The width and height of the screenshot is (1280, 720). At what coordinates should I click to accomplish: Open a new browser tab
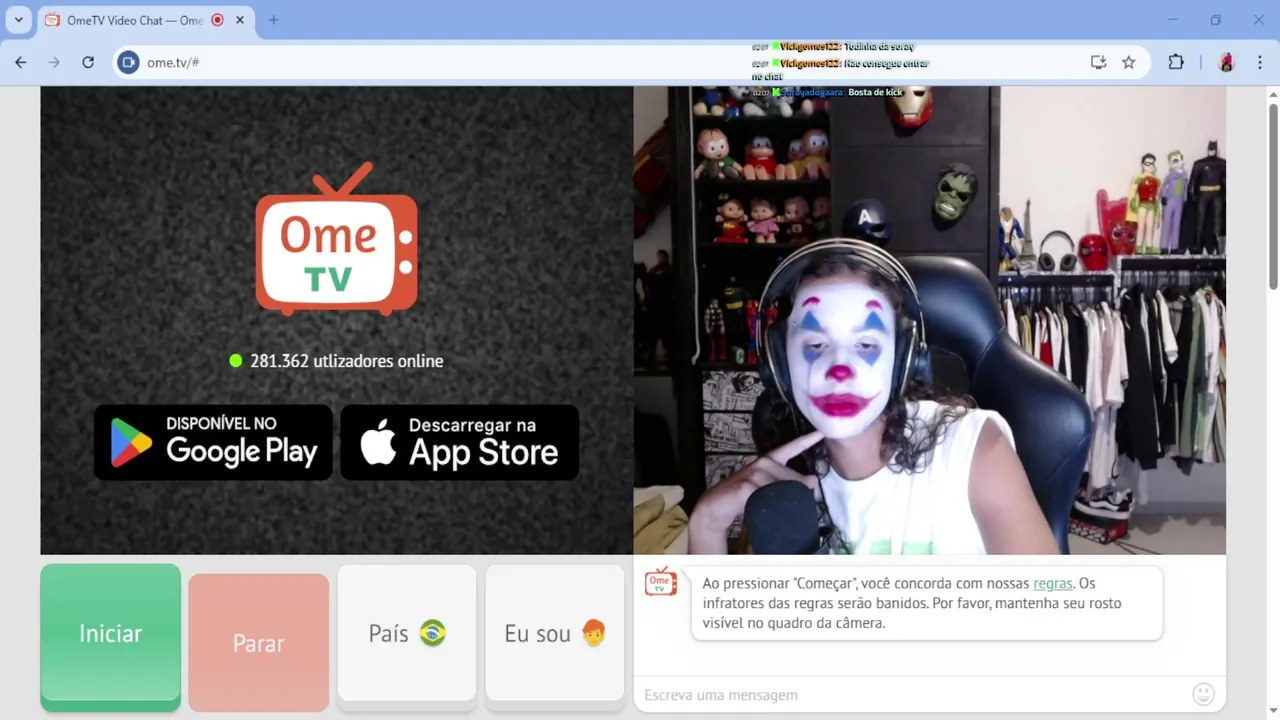click(273, 20)
